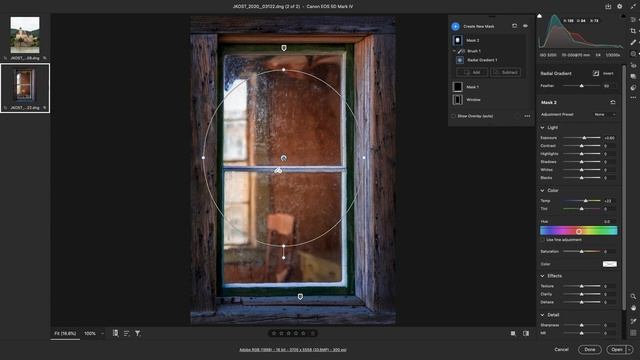Click the Open button

(617, 349)
